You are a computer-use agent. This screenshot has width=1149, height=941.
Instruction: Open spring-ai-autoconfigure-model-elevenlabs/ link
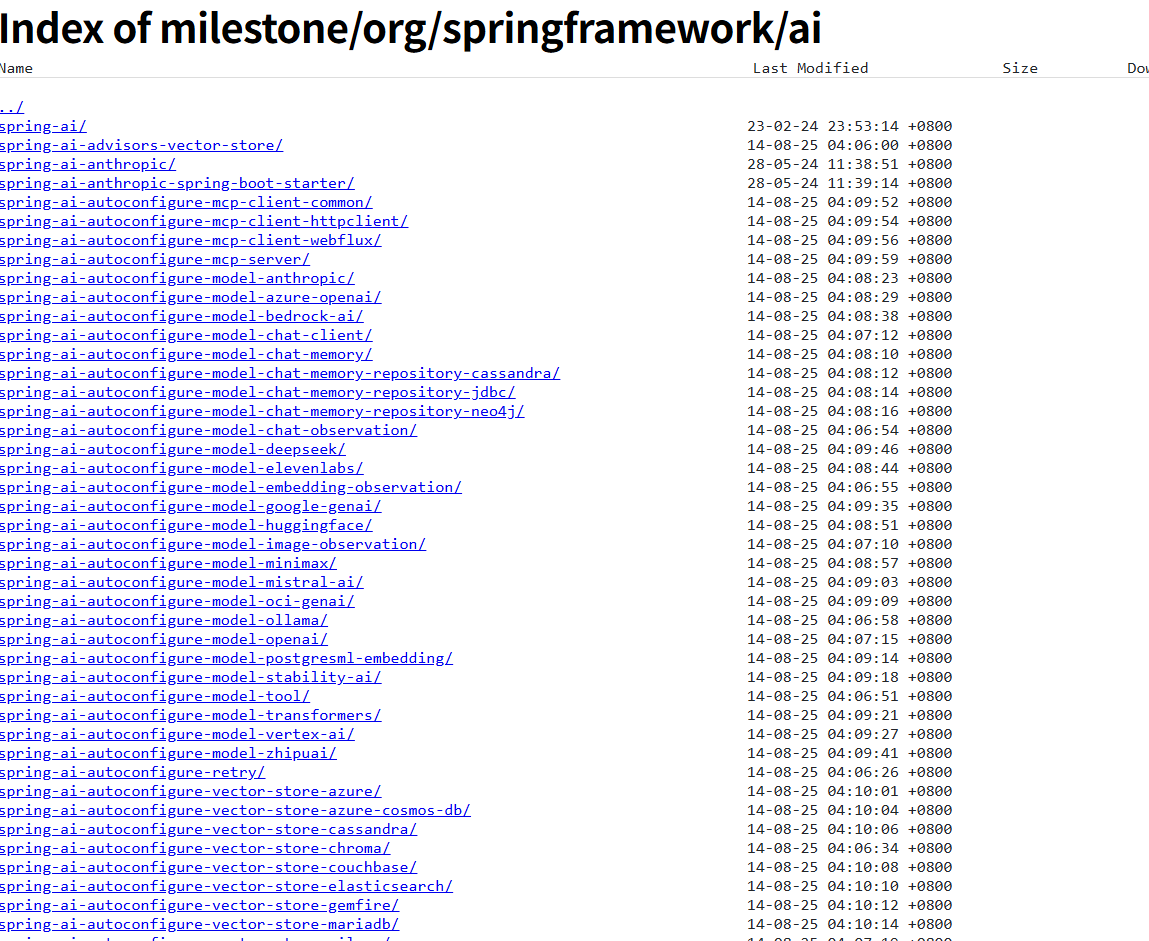[182, 469]
